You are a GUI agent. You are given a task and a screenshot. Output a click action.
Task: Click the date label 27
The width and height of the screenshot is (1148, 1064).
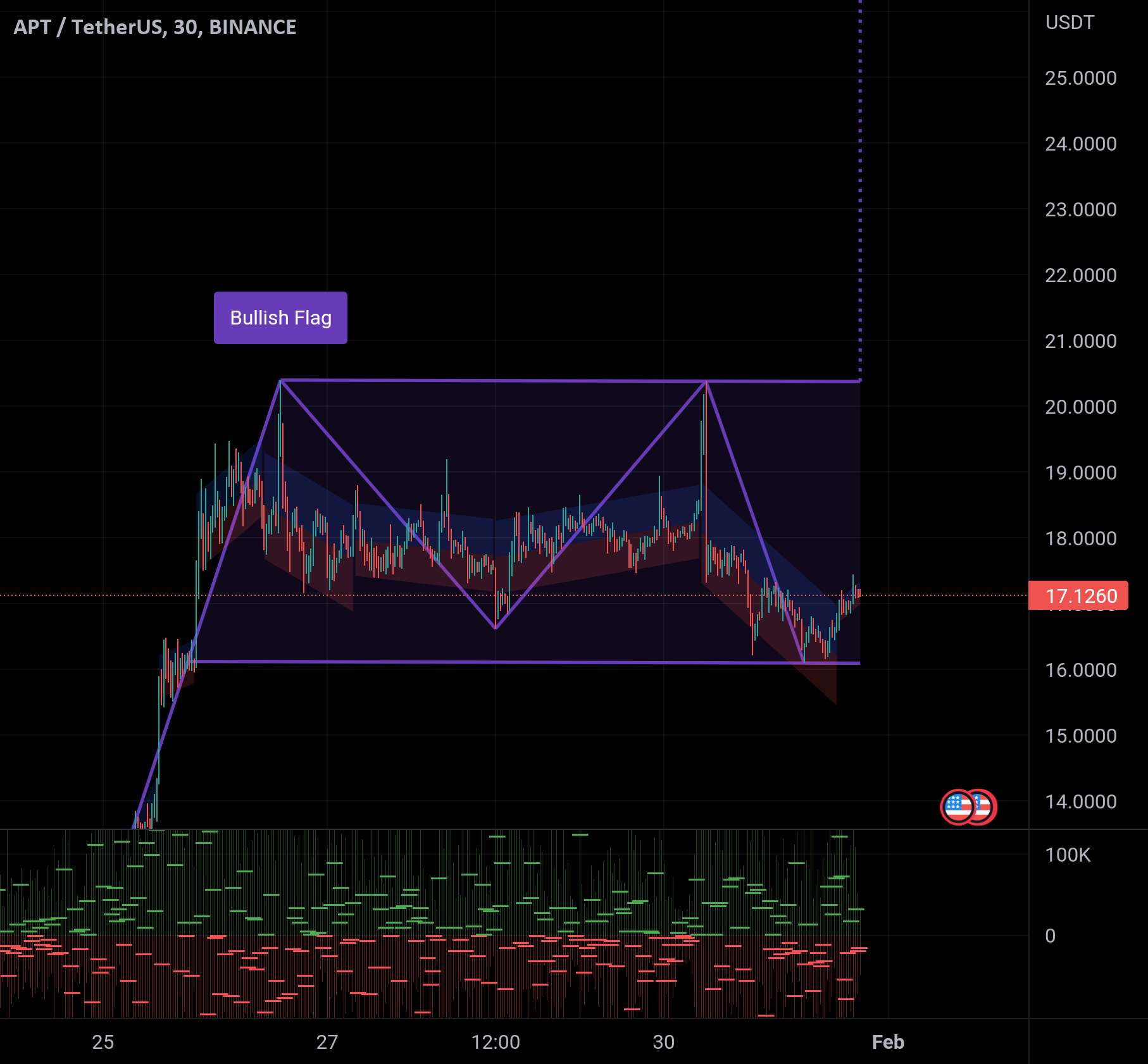[327, 1042]
